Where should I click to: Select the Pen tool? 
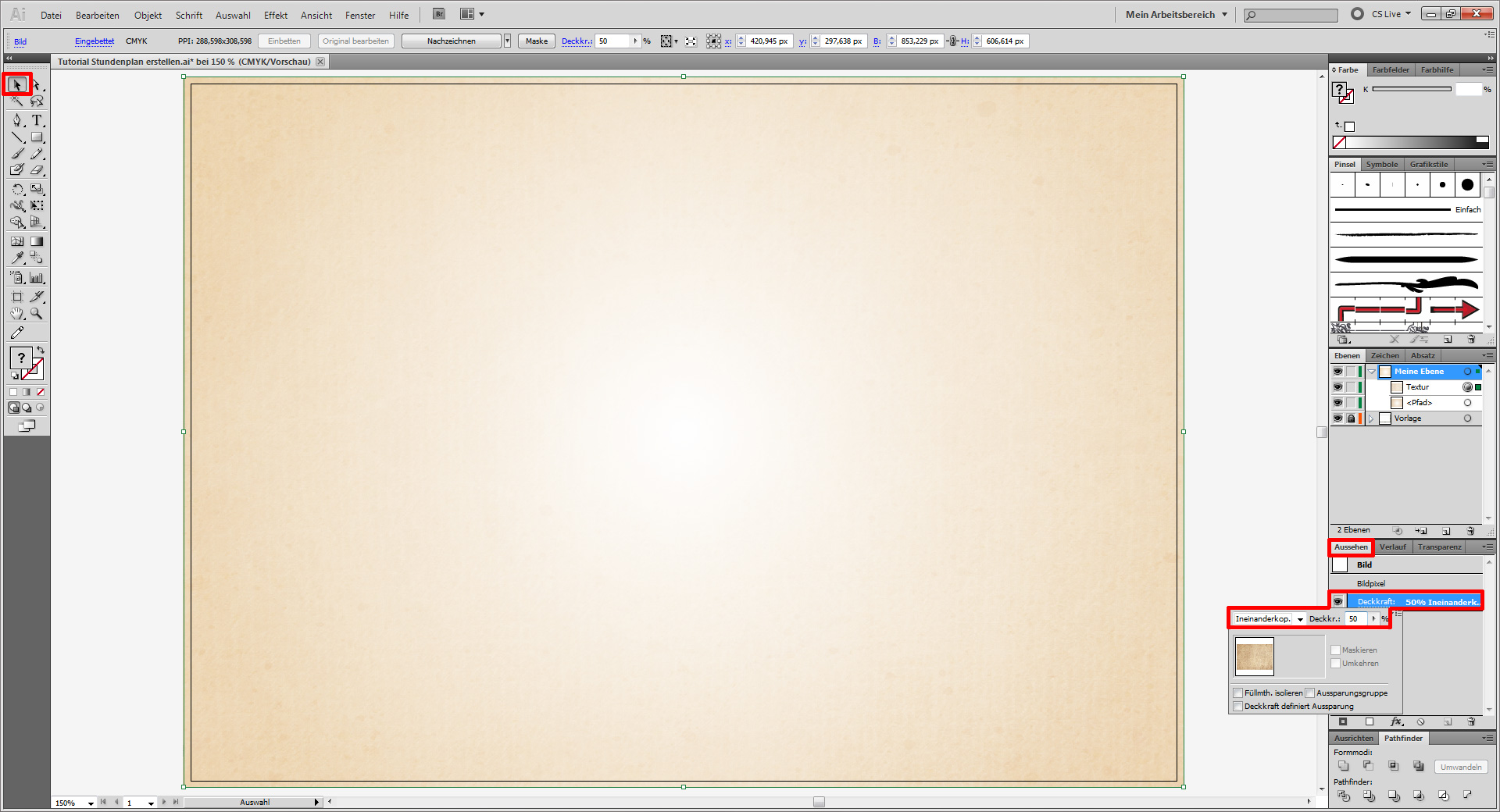tap(17, 120)
